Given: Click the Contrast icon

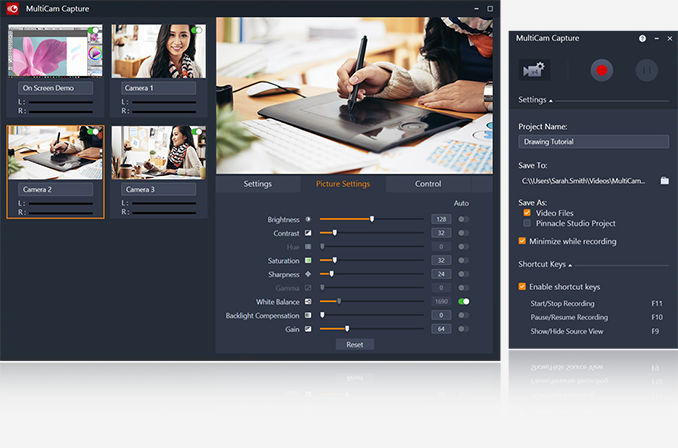Looking at the screenshot, I should [308, 233].
